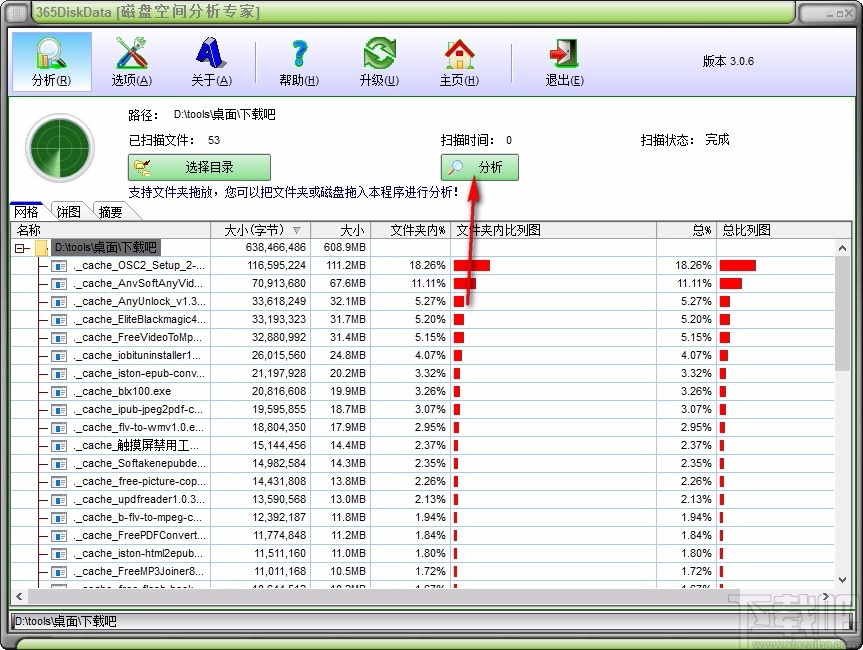Collapse the D:\tools\桌面\下载吧 tree node

coord(19,247)
